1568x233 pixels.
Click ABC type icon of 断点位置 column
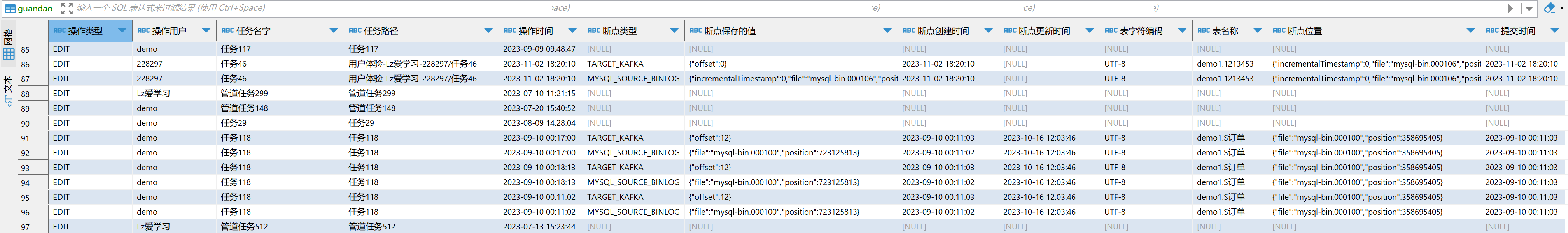1279,30
